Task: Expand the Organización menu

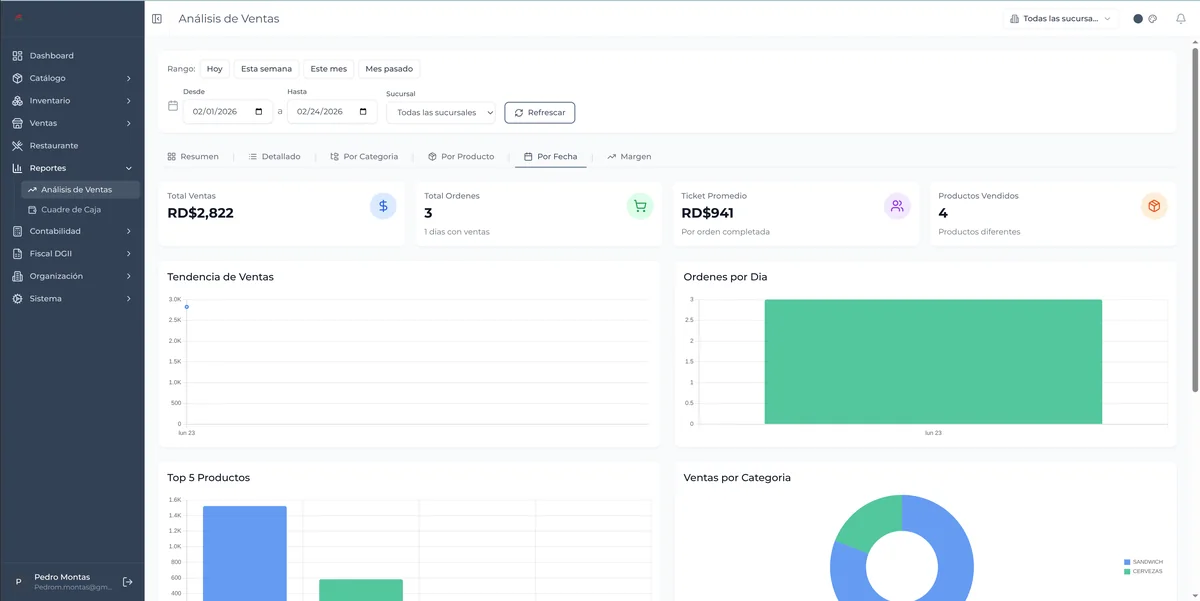Action: [72, 276]
